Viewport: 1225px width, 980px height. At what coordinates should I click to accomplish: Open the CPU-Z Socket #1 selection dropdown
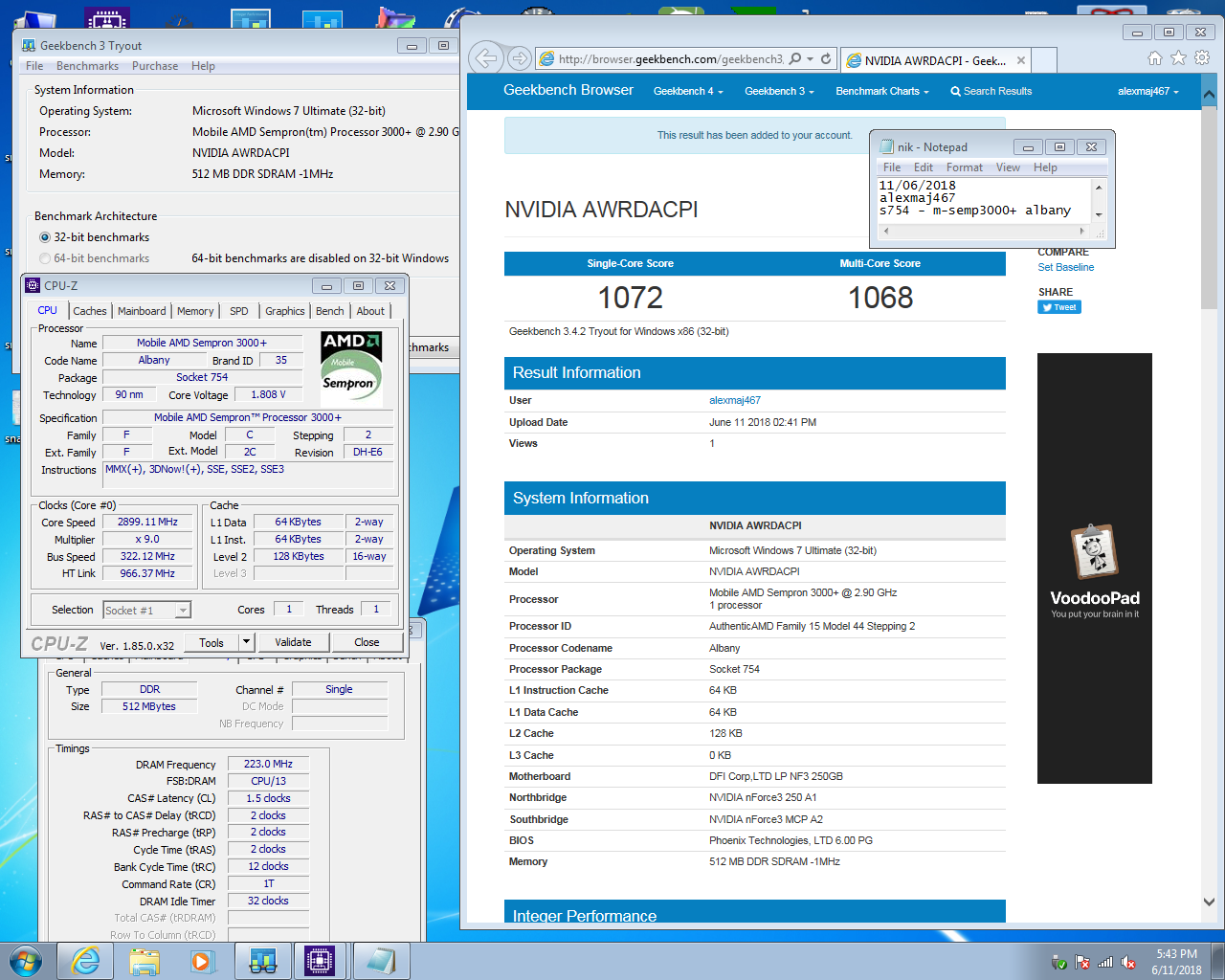click(183, 610)
